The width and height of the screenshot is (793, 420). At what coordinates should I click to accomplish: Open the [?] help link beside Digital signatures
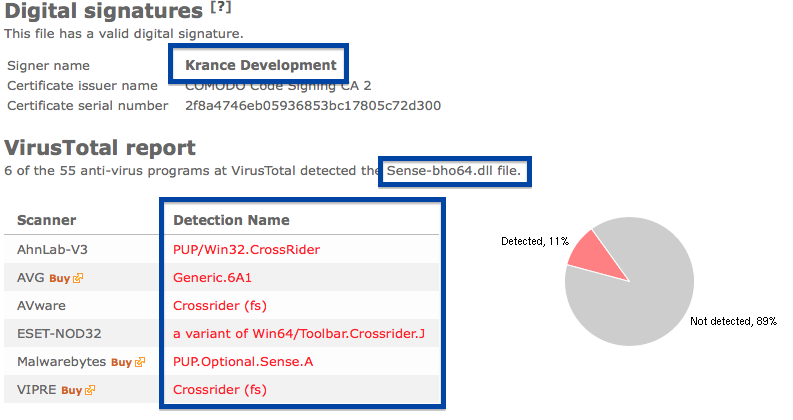(221, 7)
